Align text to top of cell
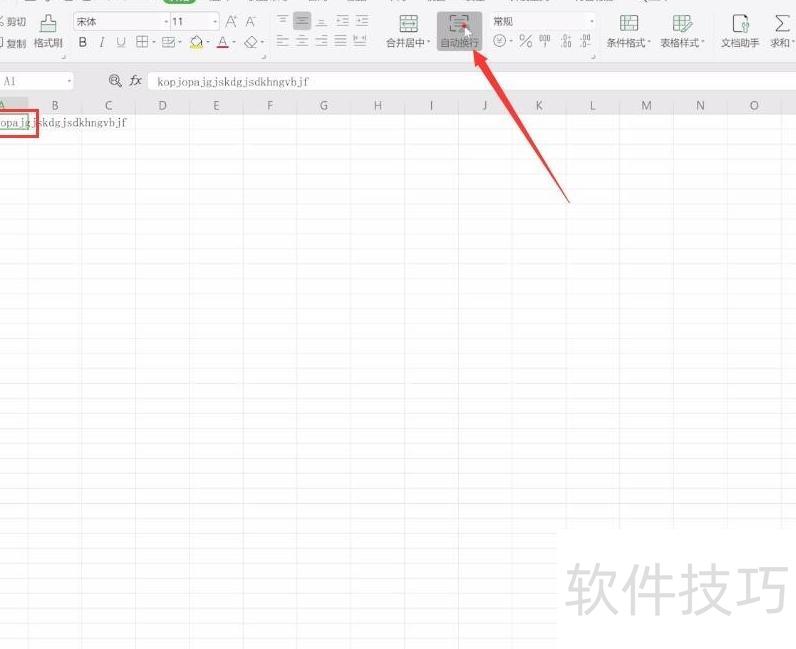Viewport: 796px width, 649px height. (x=282, y=21)
